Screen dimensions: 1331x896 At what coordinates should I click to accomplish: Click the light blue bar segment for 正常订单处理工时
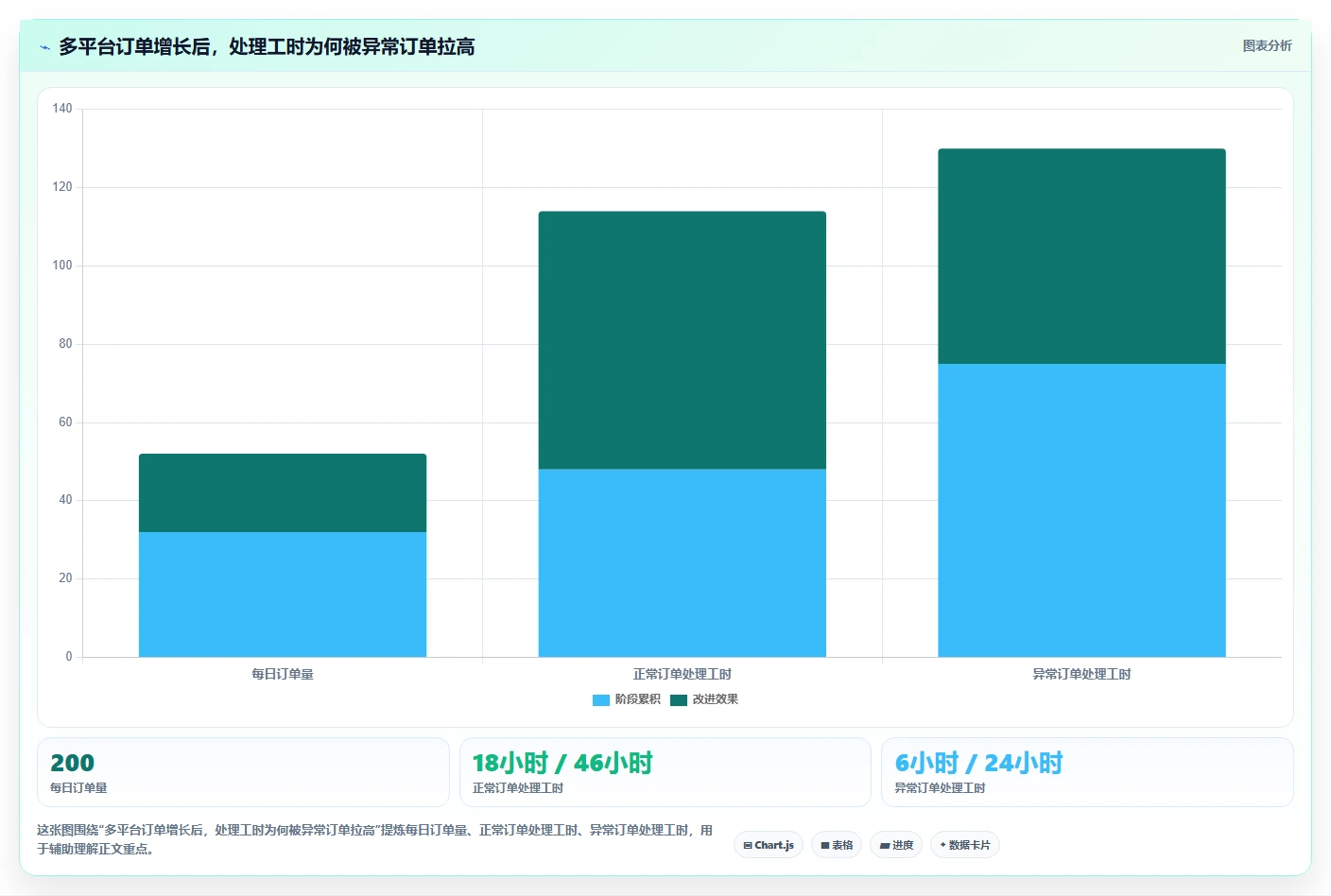[683, 563]
